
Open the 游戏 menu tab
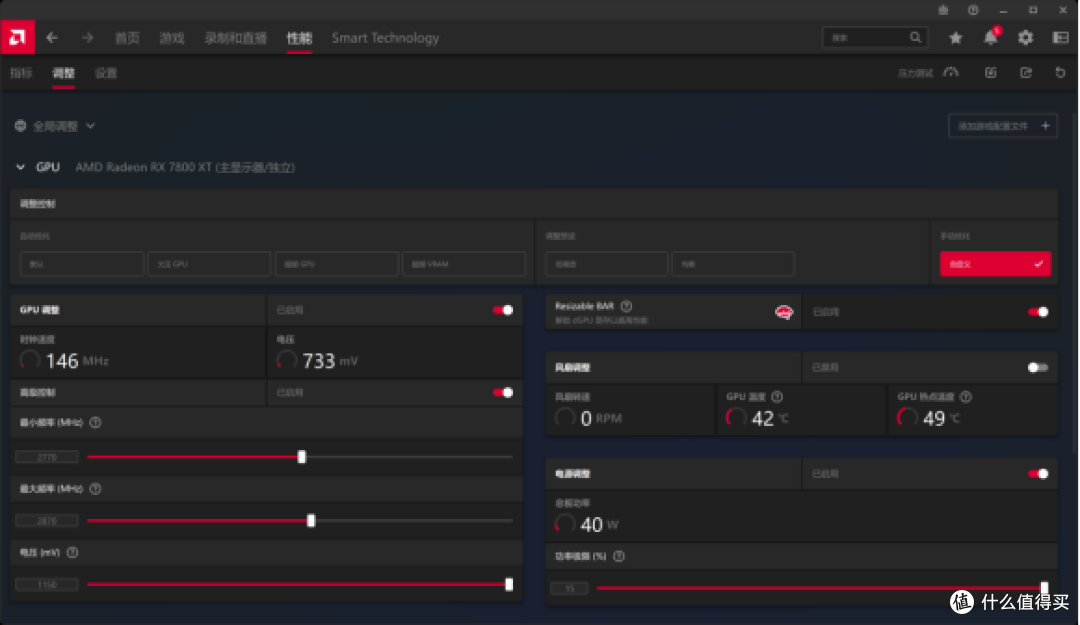(x=172, y=38)
